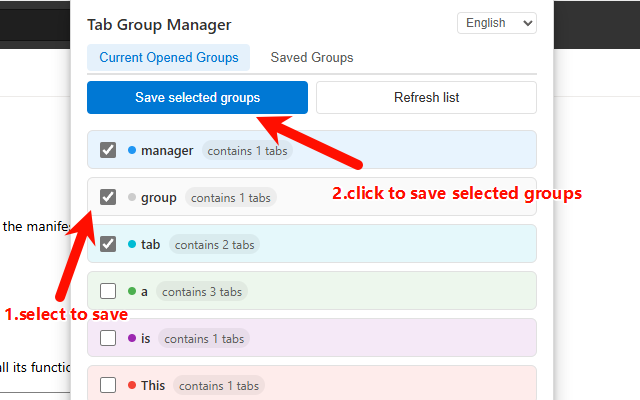Image resolution: width=640 pixels, height=400 pixels.
Task: Uncheck the manager group checkbox
Action: (109, 151)
